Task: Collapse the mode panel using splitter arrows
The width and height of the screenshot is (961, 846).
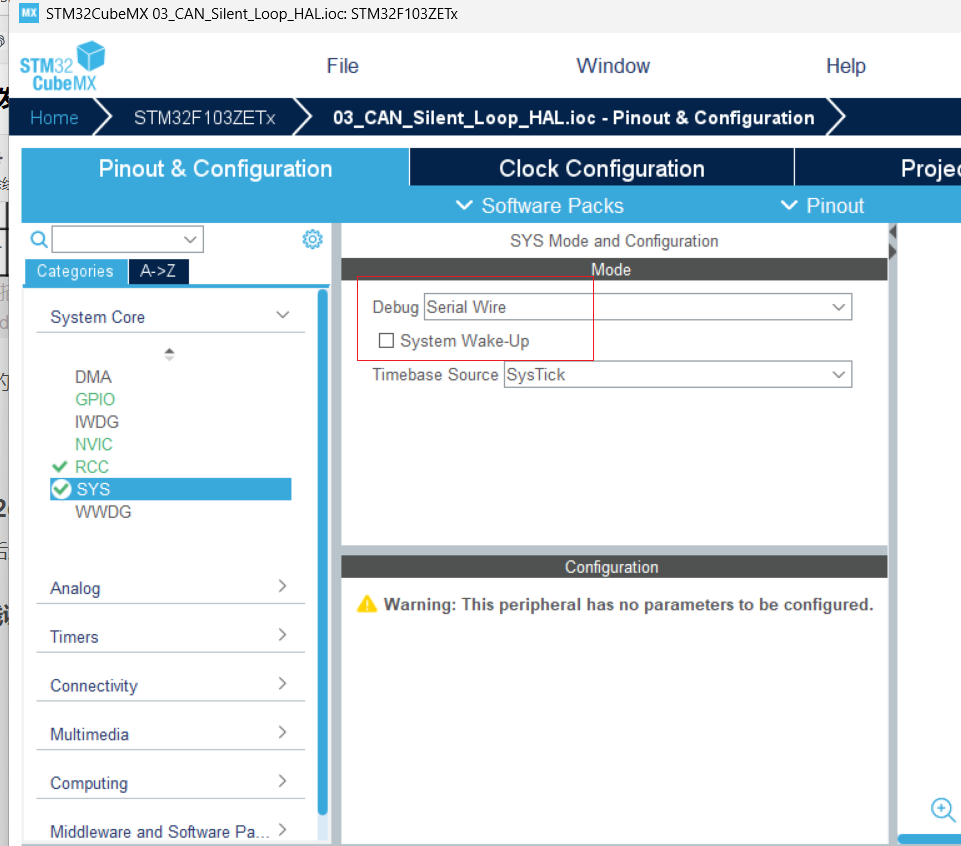Action: pyautogui.click(x=892, y=242)
